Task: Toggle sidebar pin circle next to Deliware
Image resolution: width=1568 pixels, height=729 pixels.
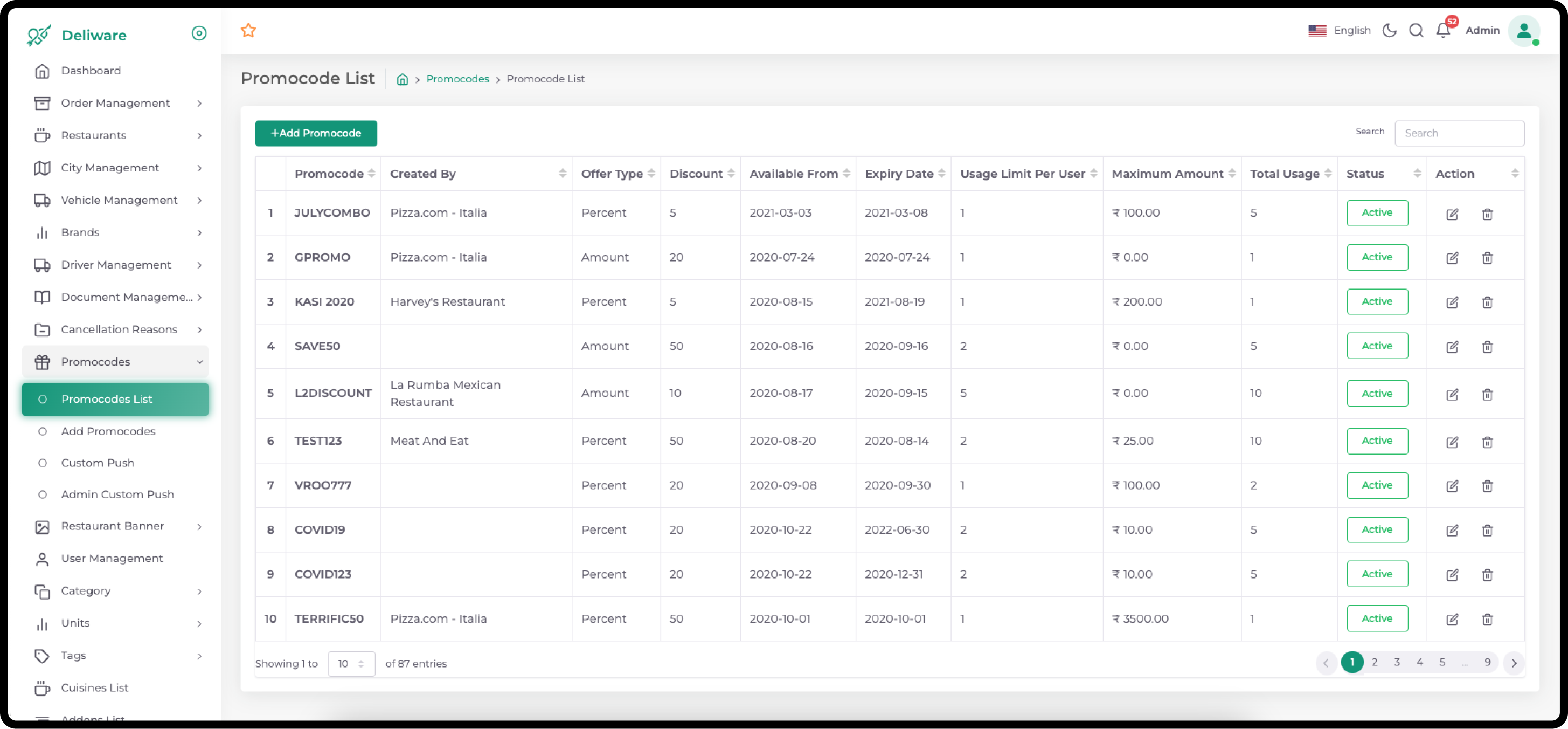Action: 199,33
